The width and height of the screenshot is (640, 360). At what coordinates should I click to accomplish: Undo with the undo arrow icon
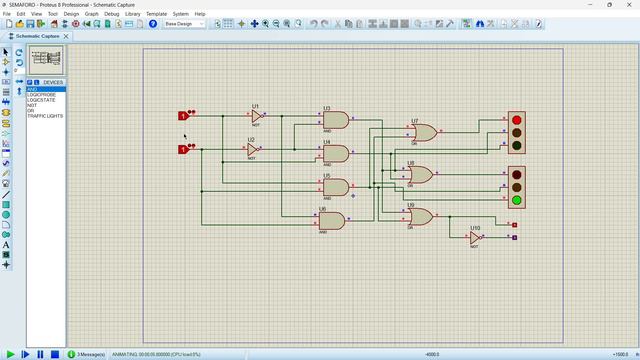coord(313,24)
